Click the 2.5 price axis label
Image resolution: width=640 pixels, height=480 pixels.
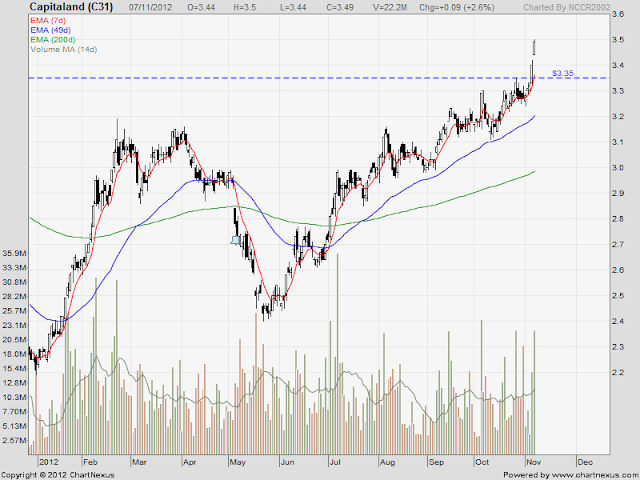pos(618,296)
